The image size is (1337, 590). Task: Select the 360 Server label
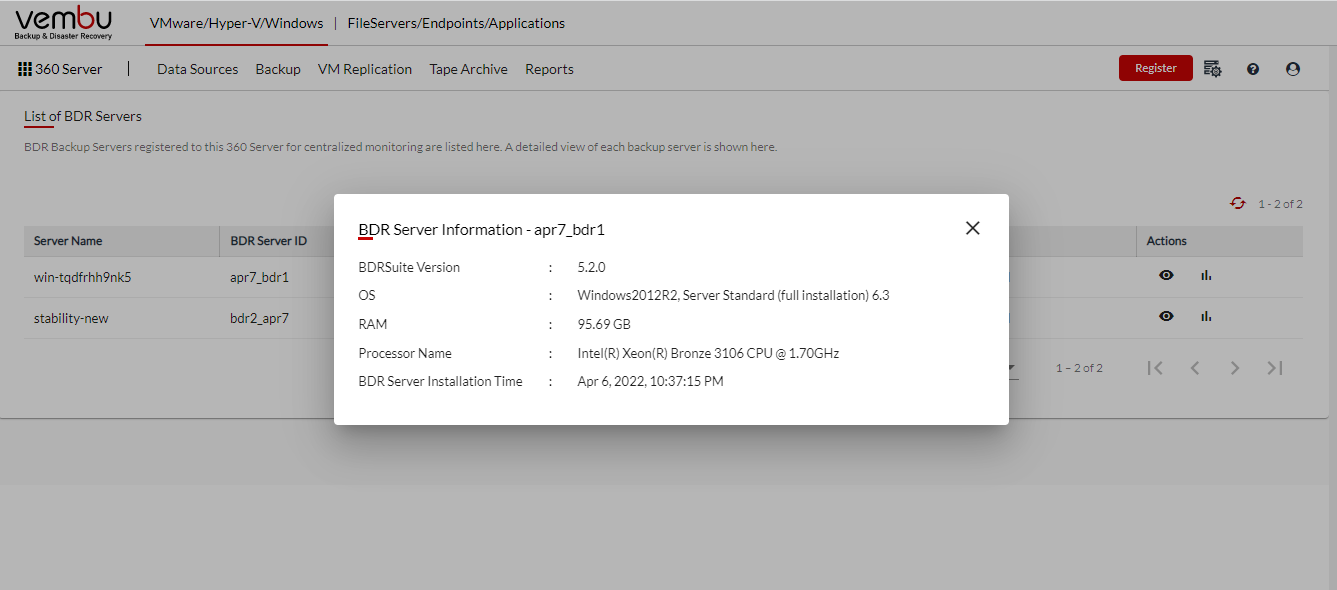pos(69,69)
